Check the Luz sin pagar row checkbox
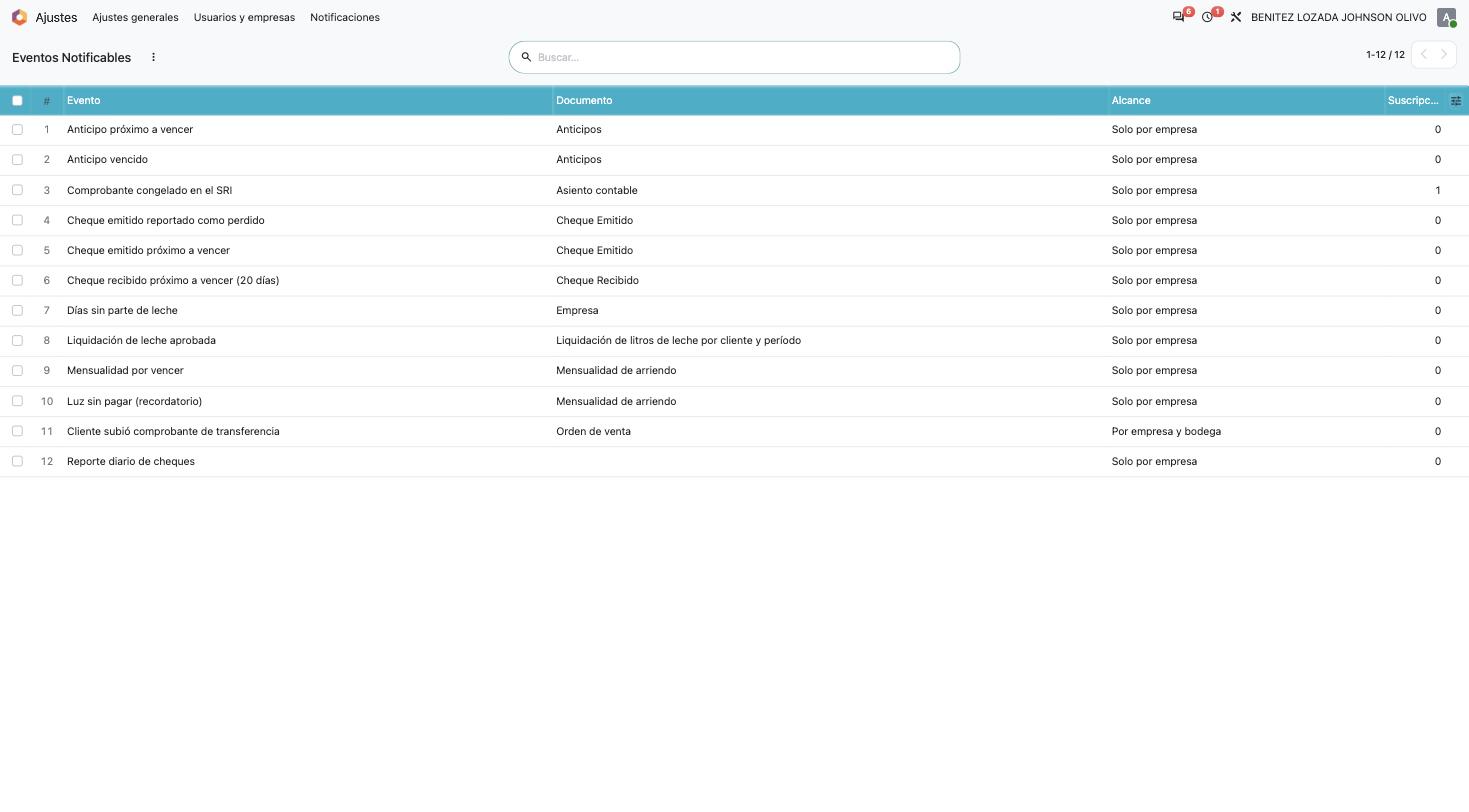The height and width of the screenshot is (812, 1469). 17,401
